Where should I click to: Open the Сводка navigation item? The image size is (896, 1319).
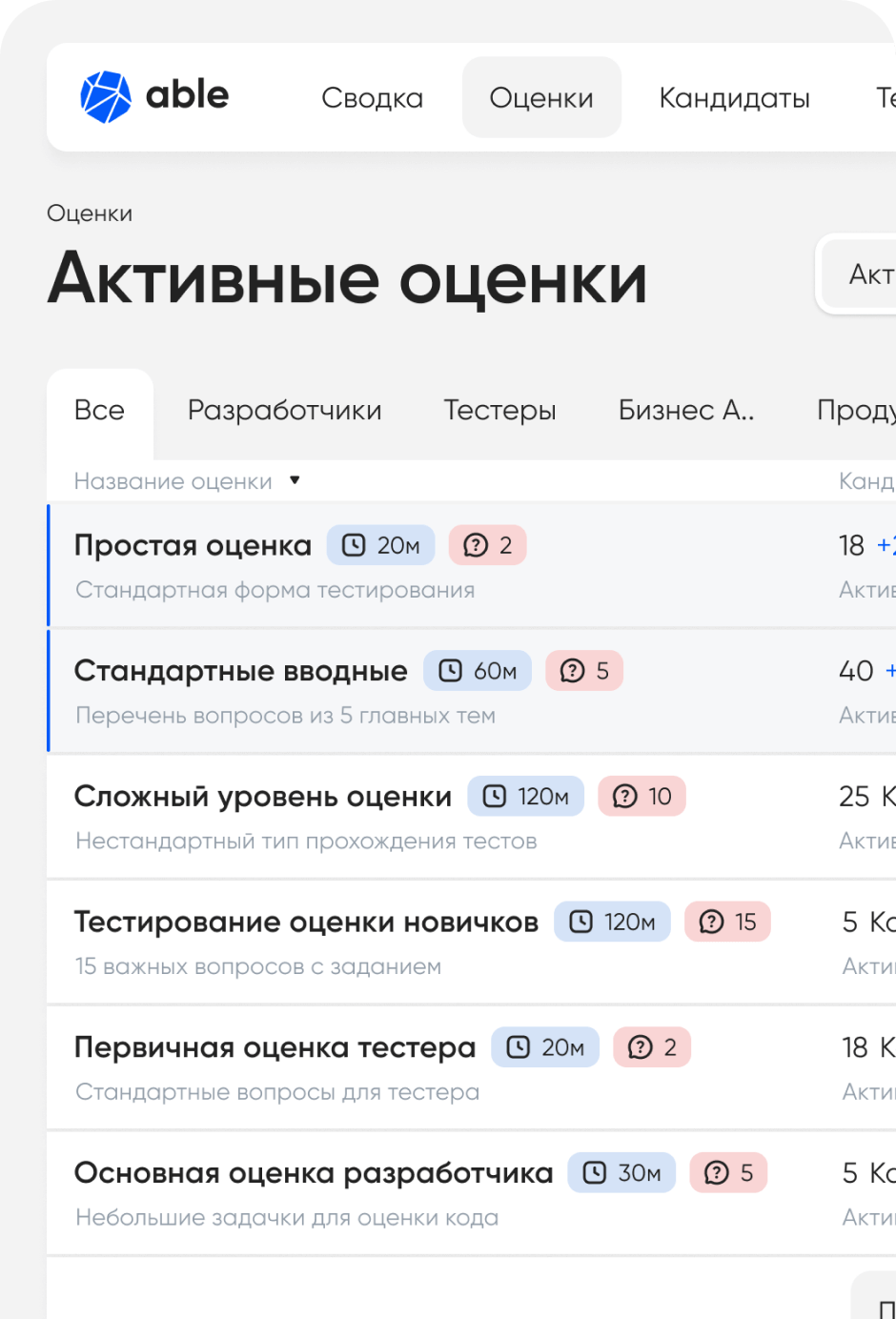[372, 97]
